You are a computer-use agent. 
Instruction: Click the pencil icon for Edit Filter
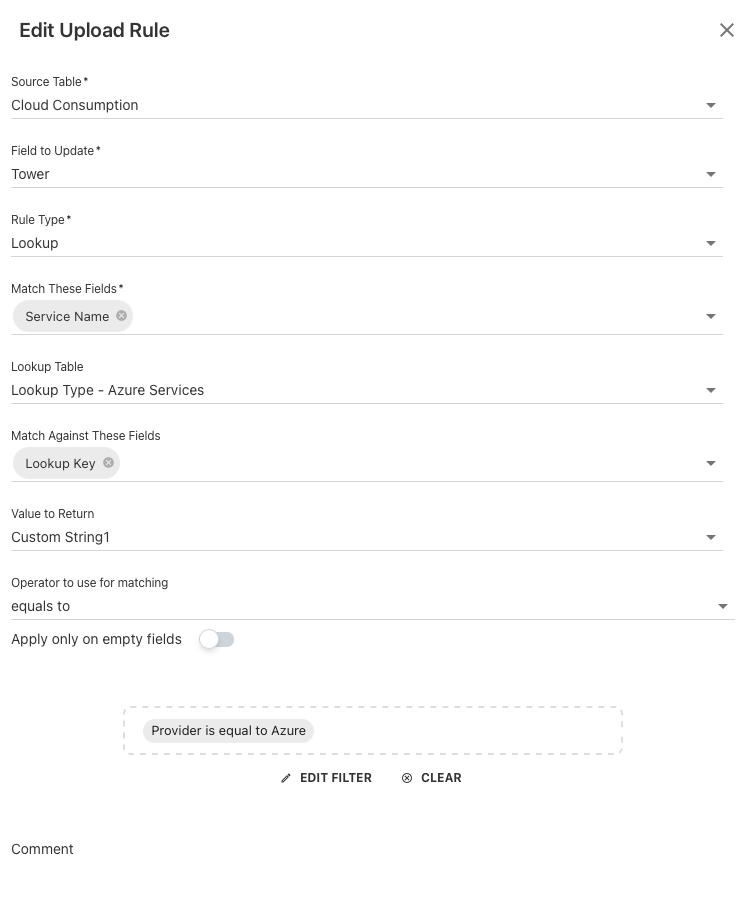click(x=286, y=778)
